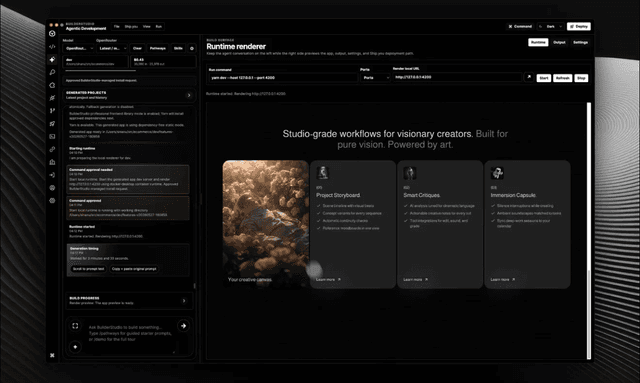Click the tools icon at the bottom of the sidebar

click(52, 355)
